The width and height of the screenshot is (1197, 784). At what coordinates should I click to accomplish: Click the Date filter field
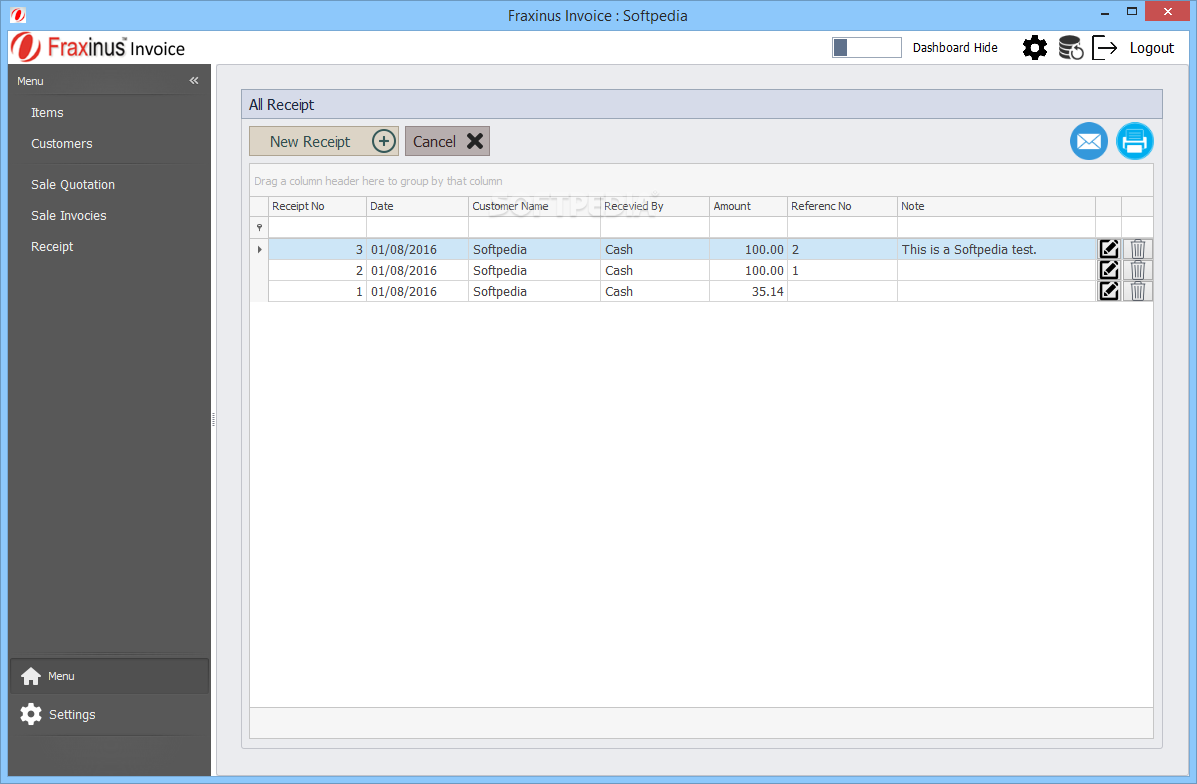click(x=418, y=227)
